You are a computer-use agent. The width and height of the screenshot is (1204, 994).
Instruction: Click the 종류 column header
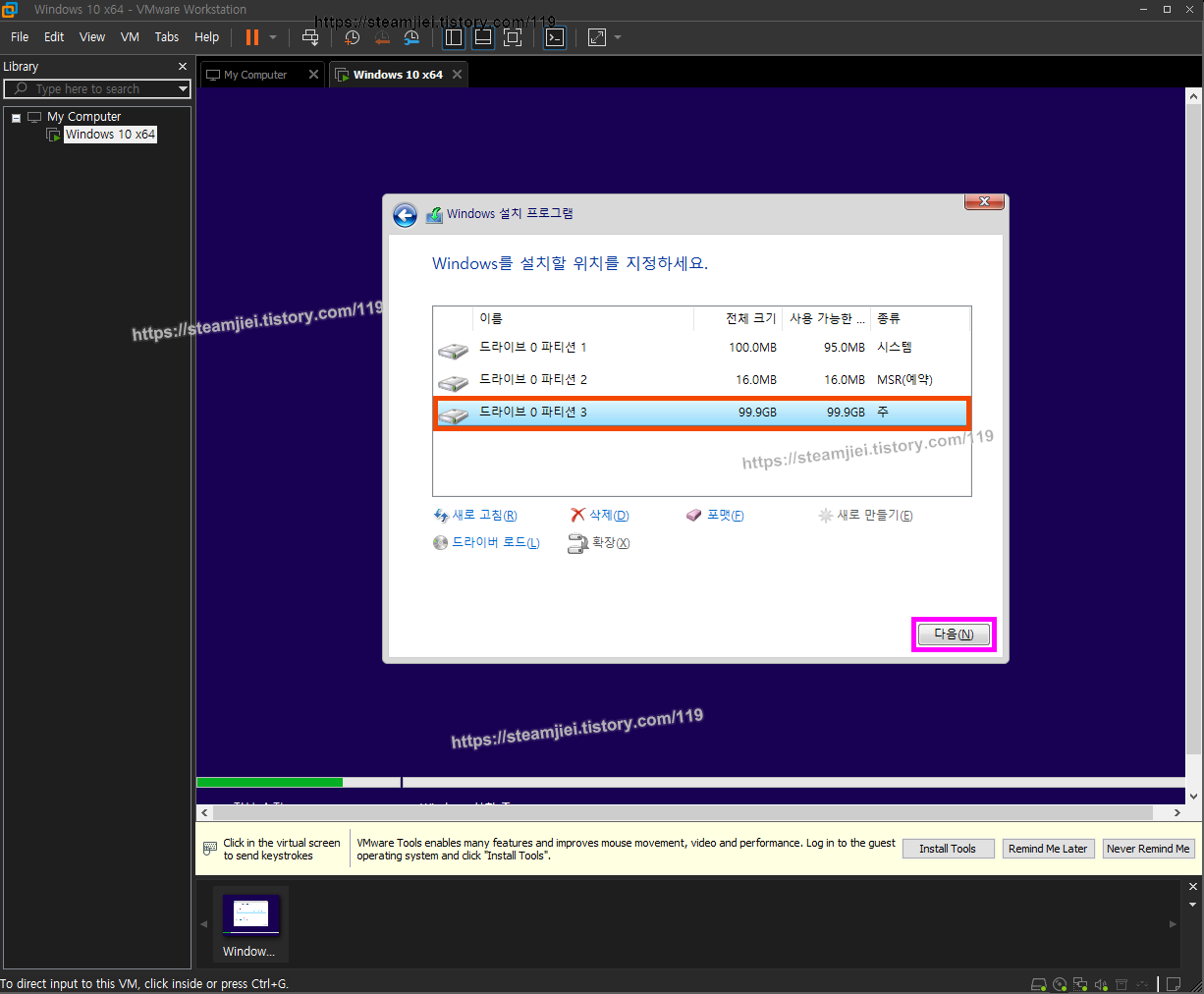click(x=919, y=318)
